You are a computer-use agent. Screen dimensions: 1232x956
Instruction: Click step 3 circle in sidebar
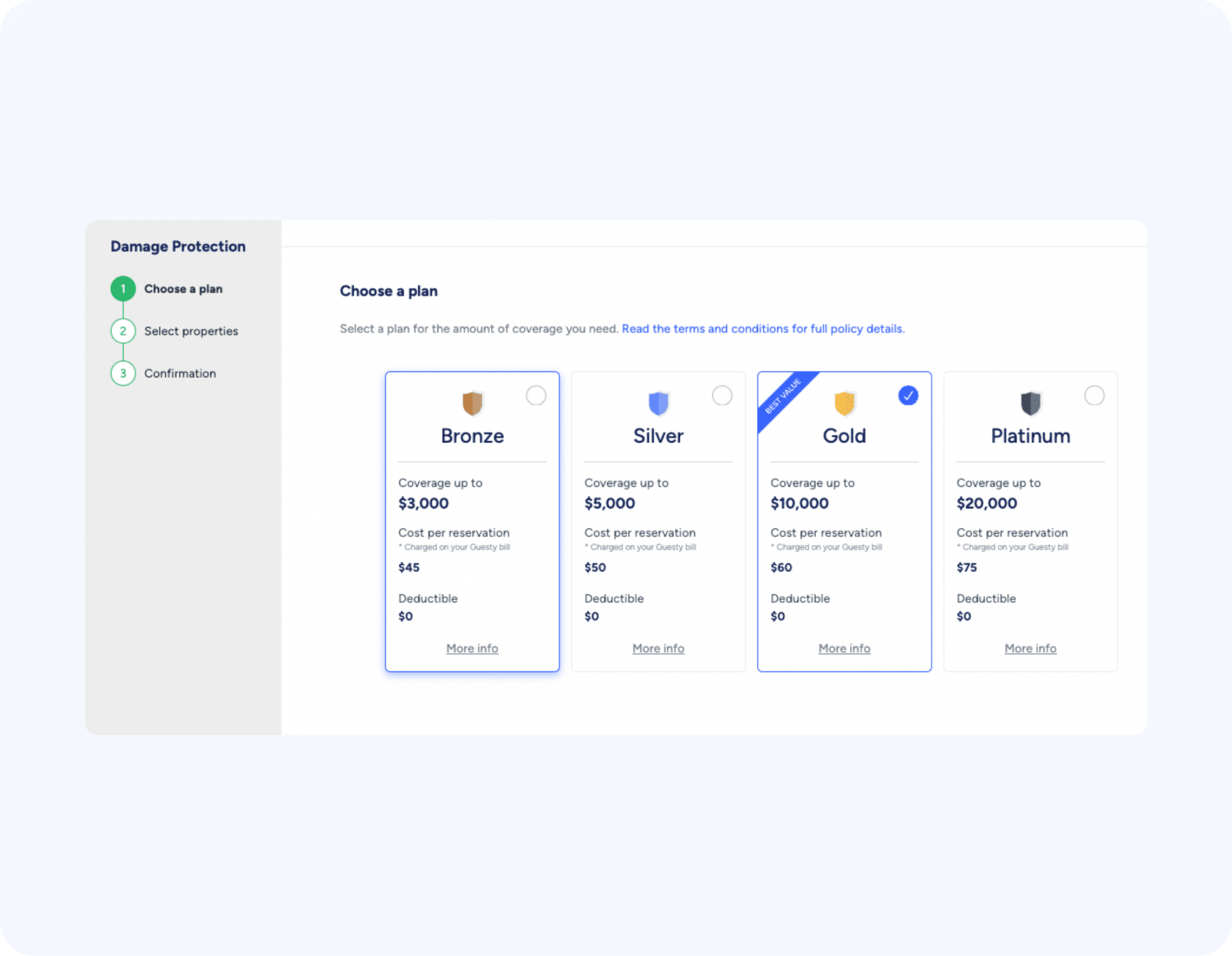click(123, 374)
